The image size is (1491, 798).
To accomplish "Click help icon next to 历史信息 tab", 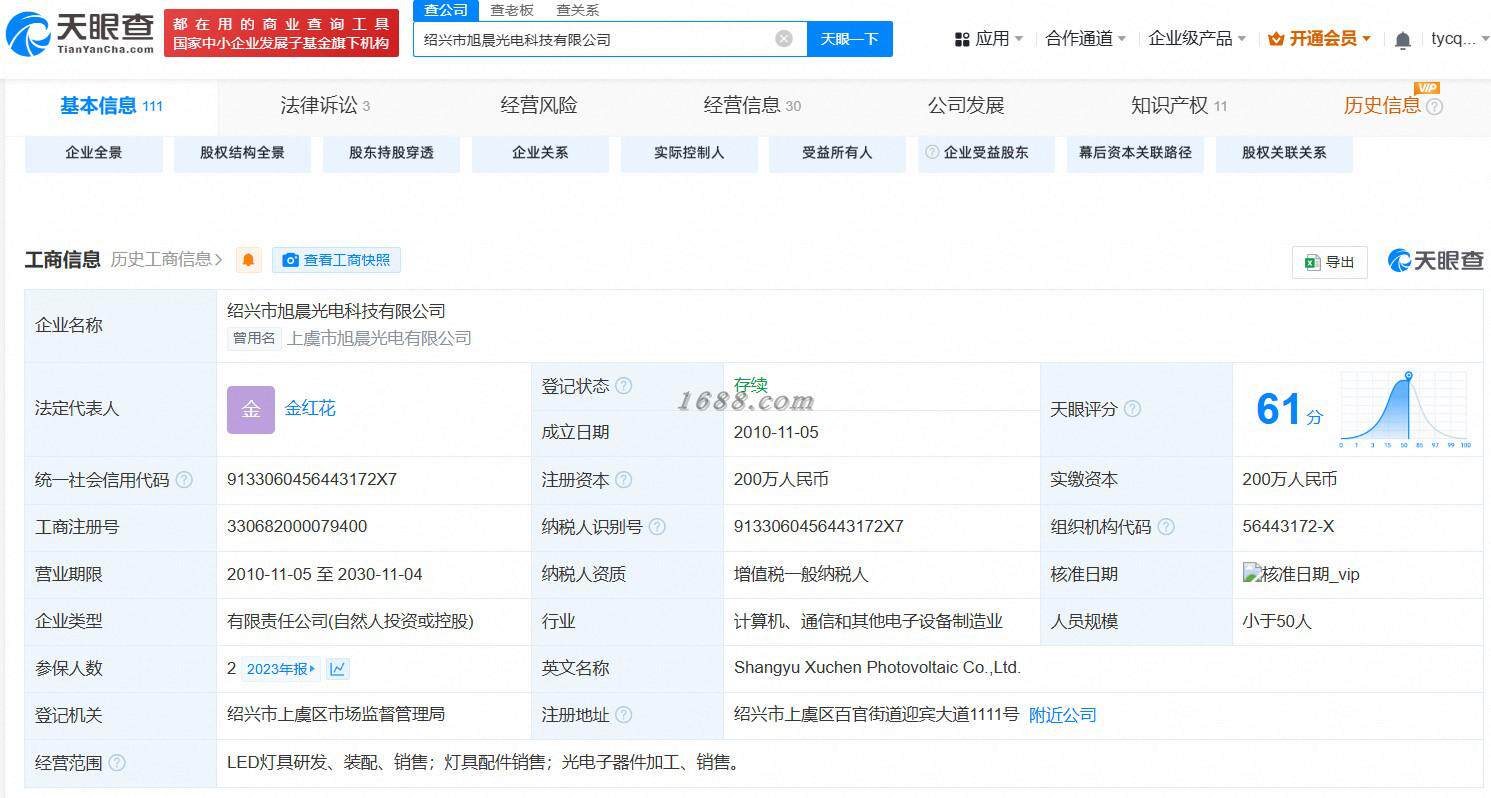I will (1434, 106).
